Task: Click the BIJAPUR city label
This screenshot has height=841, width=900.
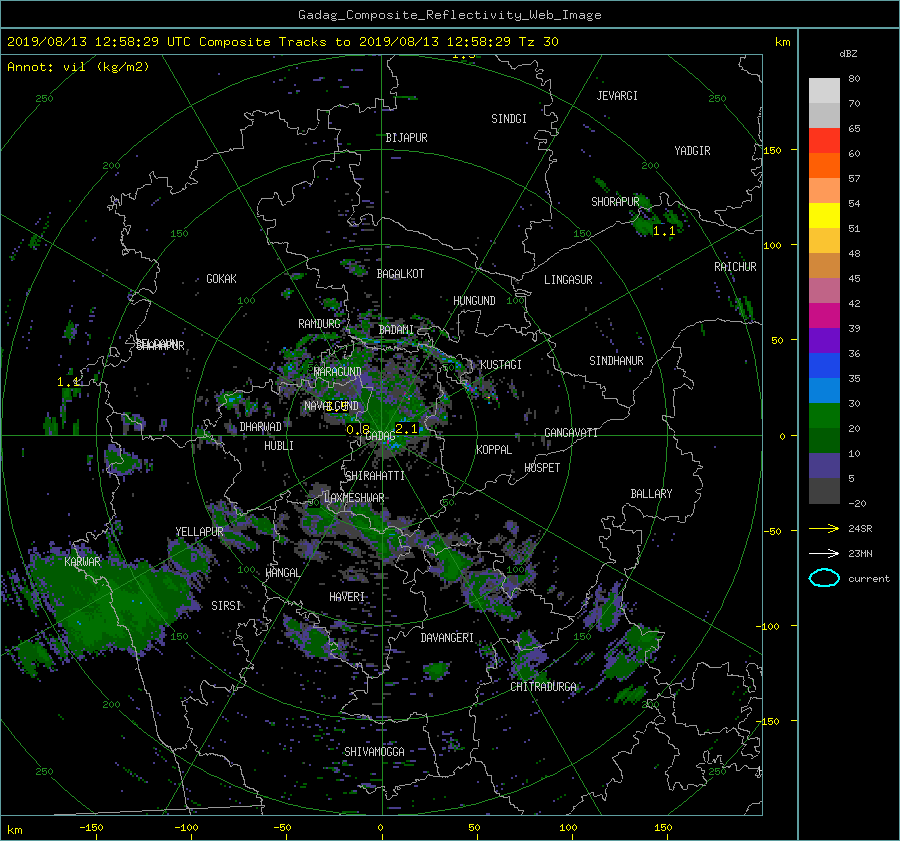Action: click(x=406, y=138)
